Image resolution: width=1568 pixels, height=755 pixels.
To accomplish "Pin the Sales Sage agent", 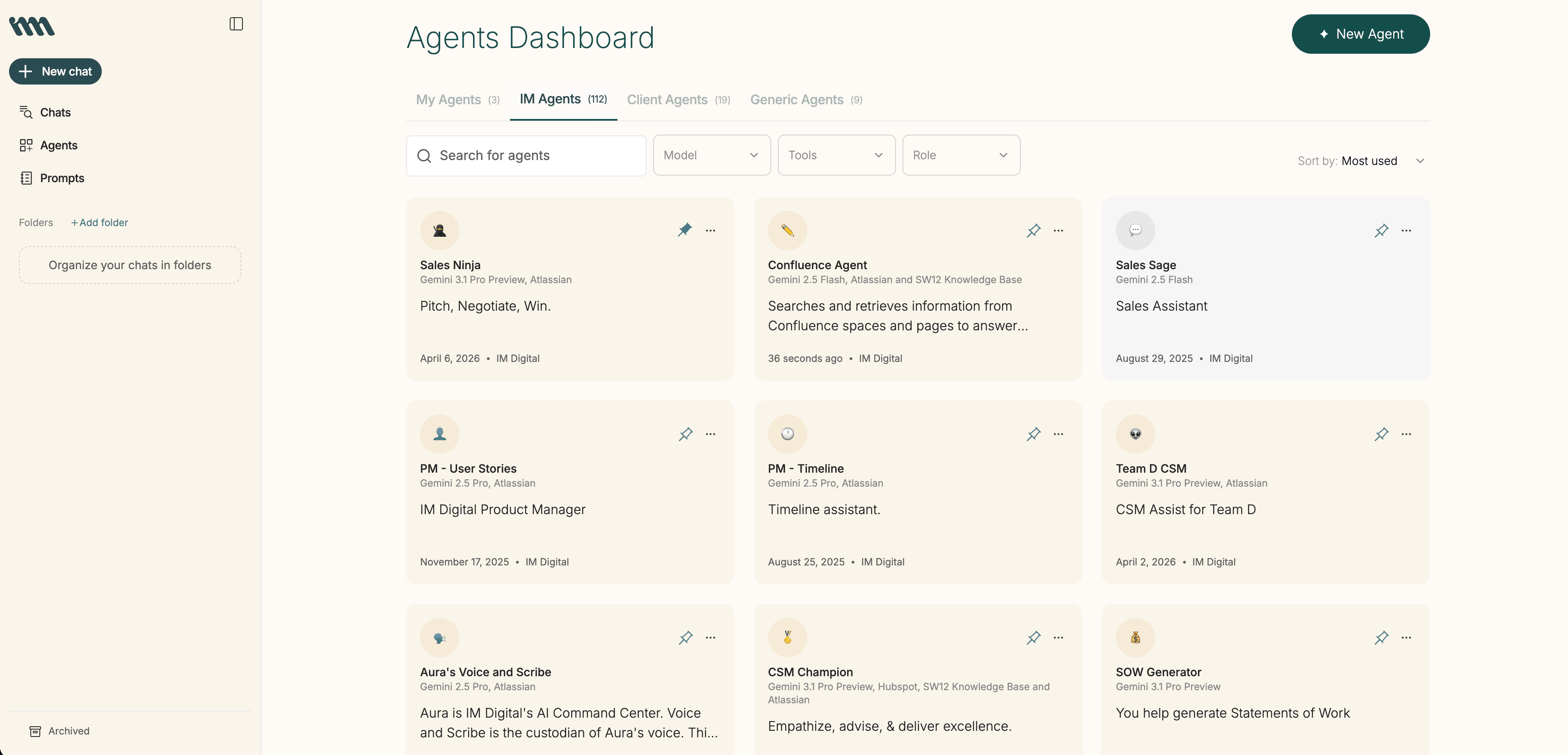I will click(1381, 230).
